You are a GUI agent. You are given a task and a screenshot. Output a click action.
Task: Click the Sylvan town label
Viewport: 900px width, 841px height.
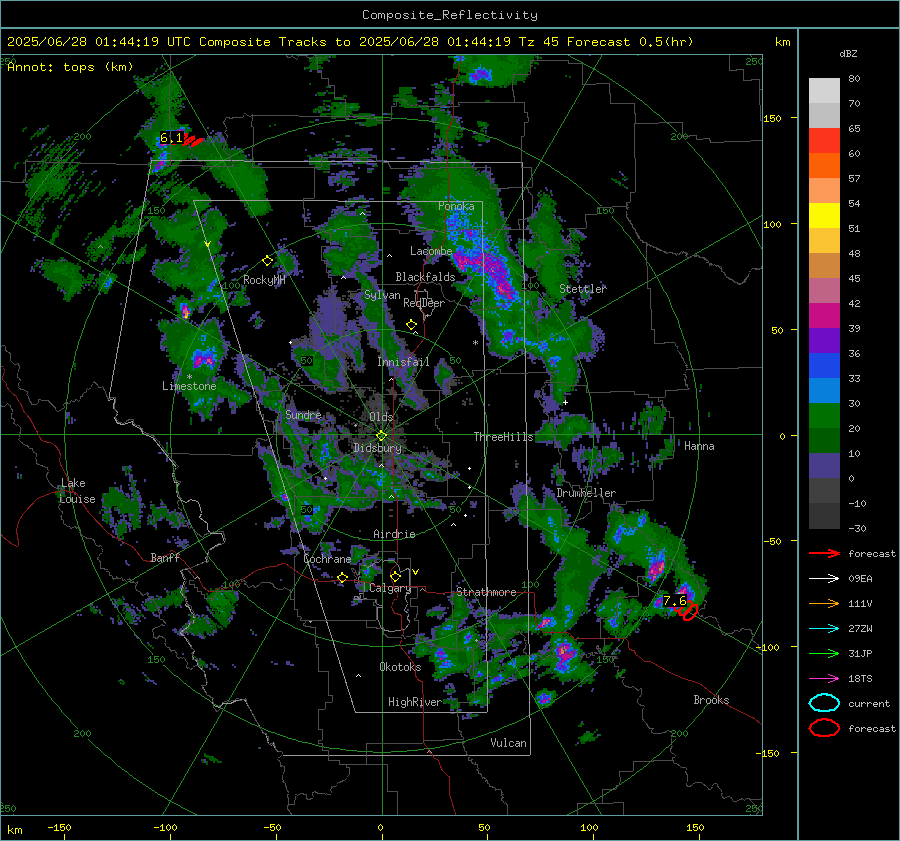382,295
